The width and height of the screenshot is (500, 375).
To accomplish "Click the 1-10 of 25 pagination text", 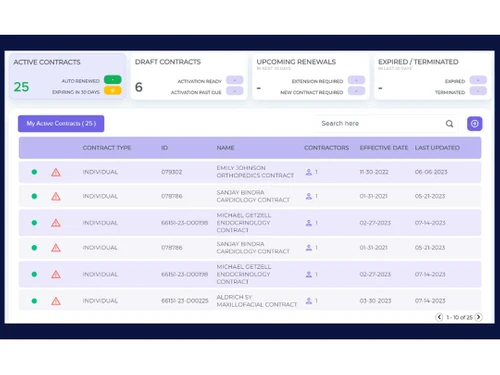I will click(x=459, y=317).
